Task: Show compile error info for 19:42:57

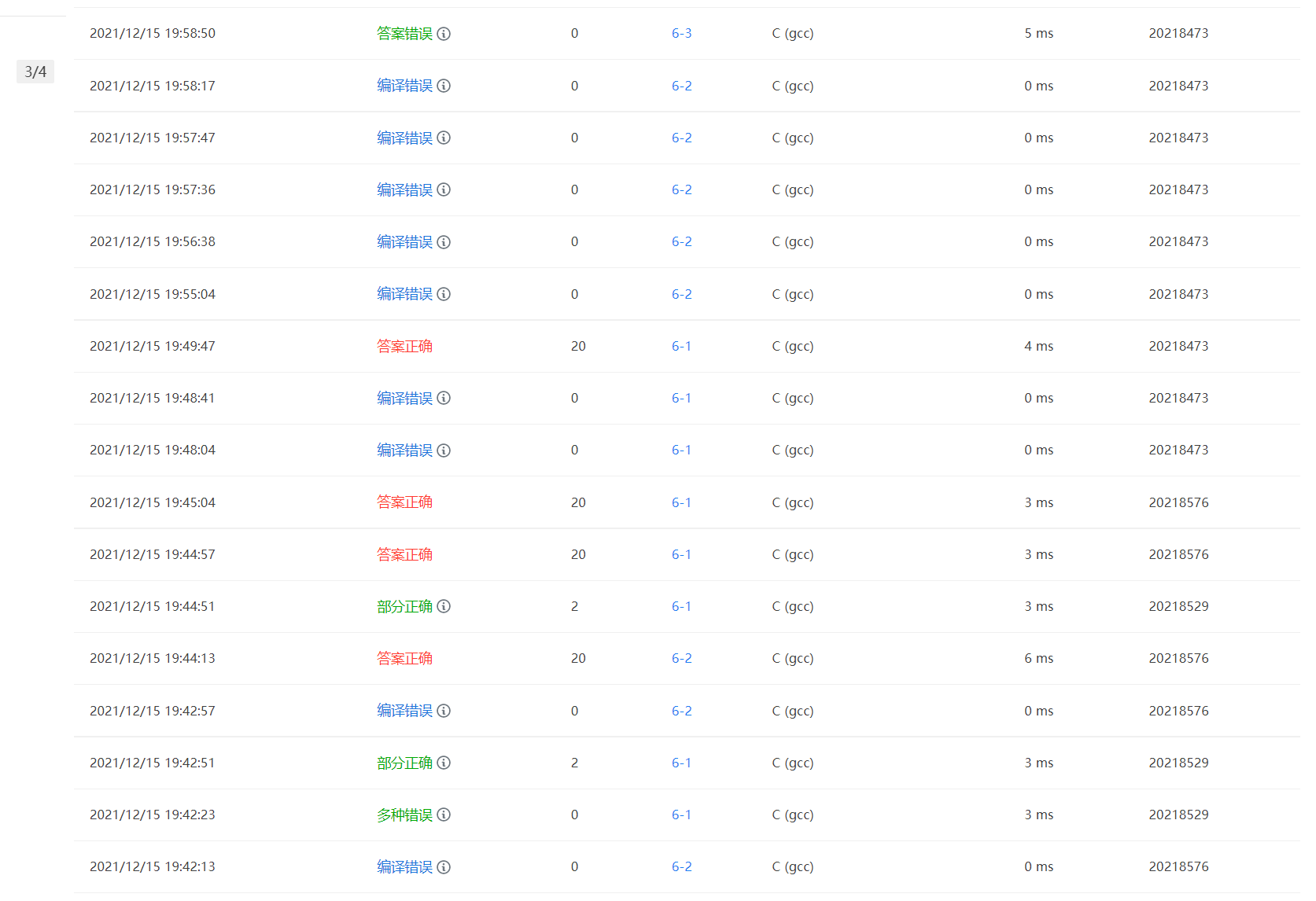Action: click(444, 711)
